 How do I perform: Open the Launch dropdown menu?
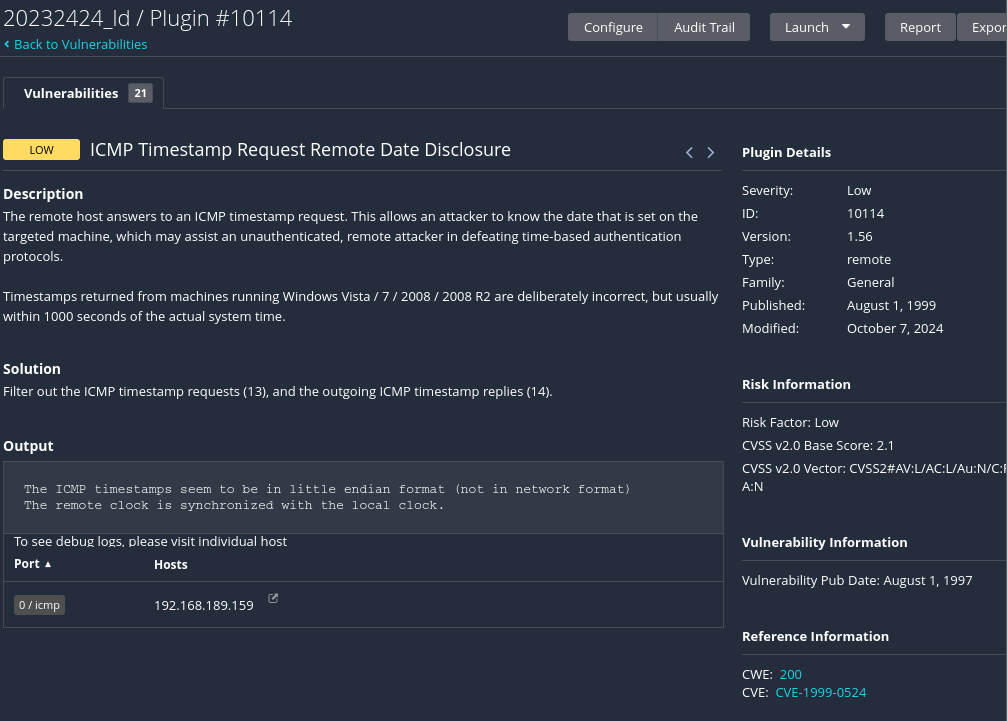816,27
